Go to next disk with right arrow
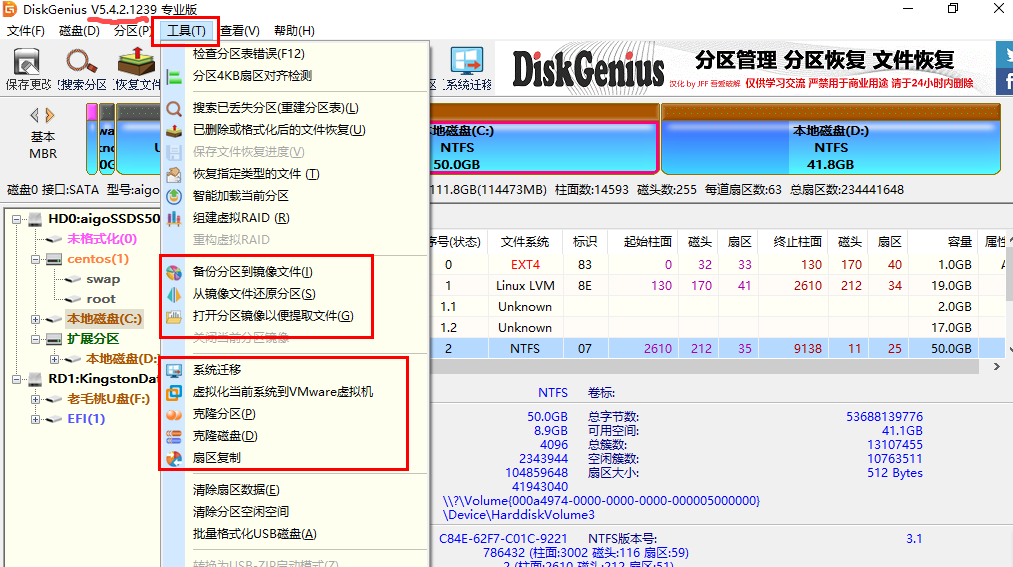The height and width of the screenshot is (567, 1013). coord(50,116)
